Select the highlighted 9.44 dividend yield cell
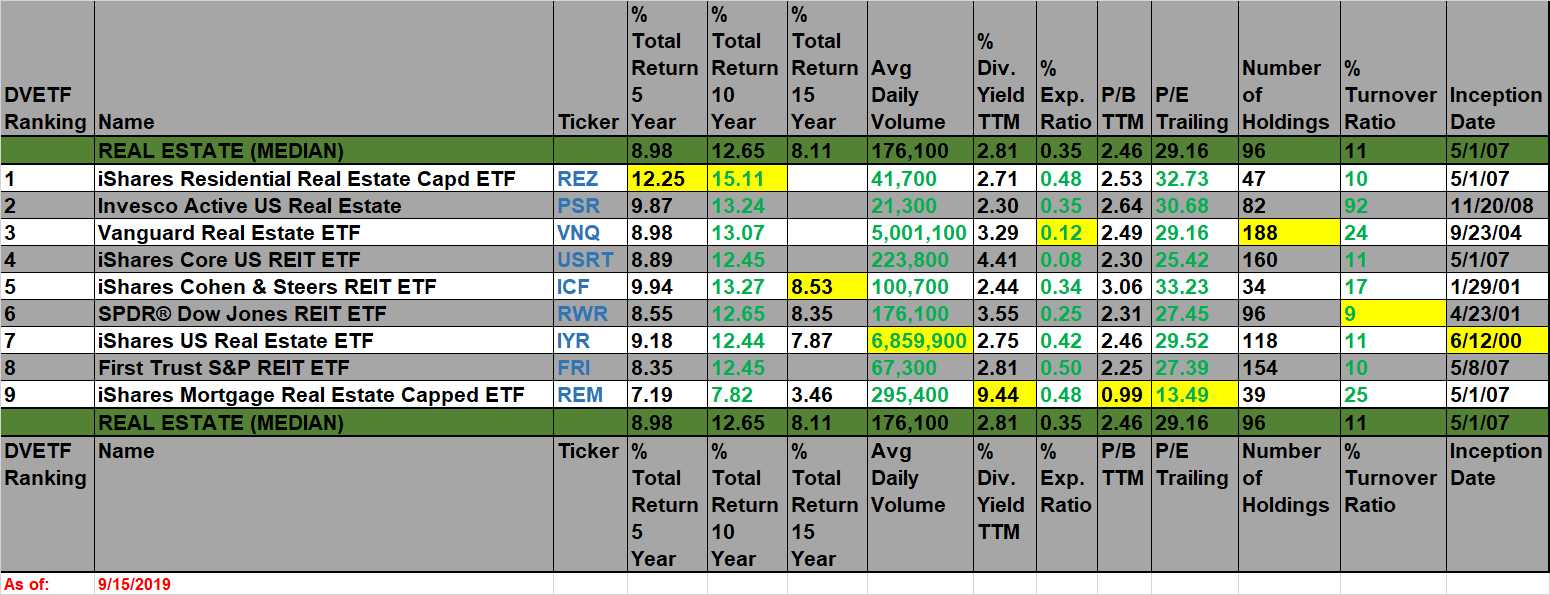1550x595 pixels. [1004, 395]
